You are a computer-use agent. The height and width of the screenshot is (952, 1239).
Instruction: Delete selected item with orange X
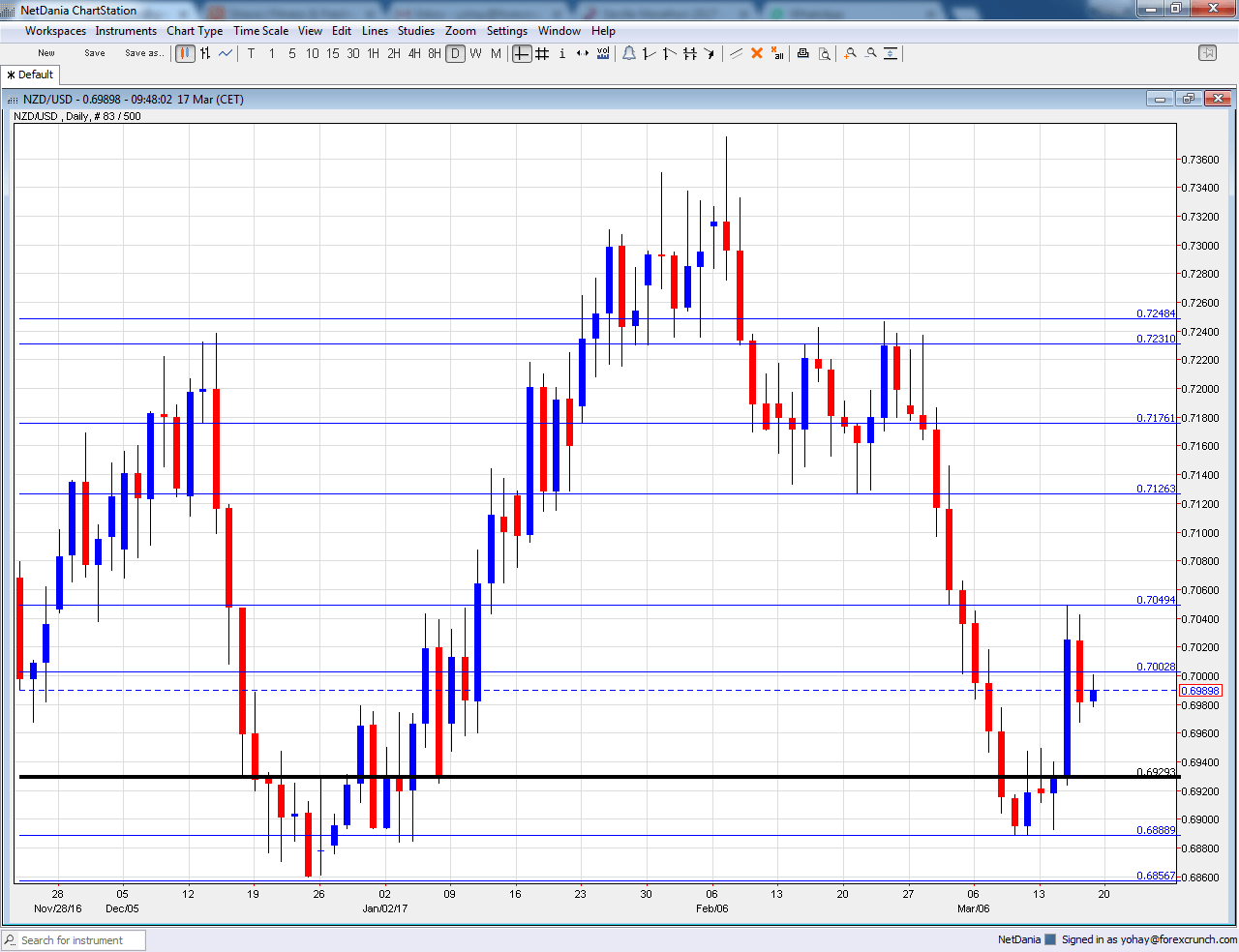[x=757, y=53]
